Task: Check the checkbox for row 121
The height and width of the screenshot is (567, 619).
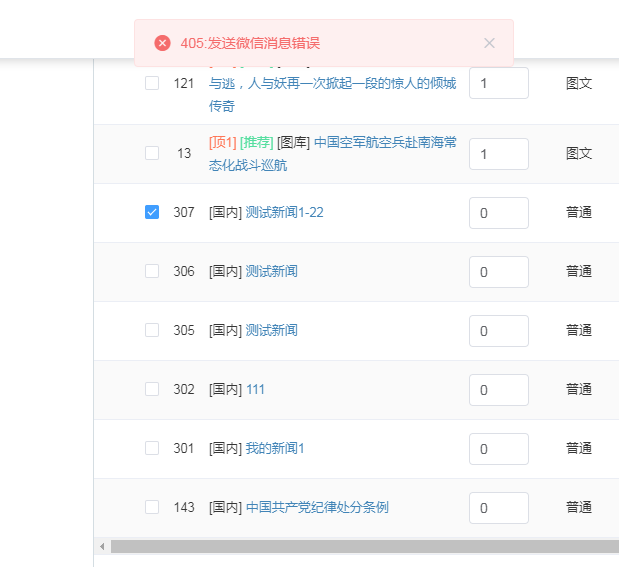Action: [152, 83]
